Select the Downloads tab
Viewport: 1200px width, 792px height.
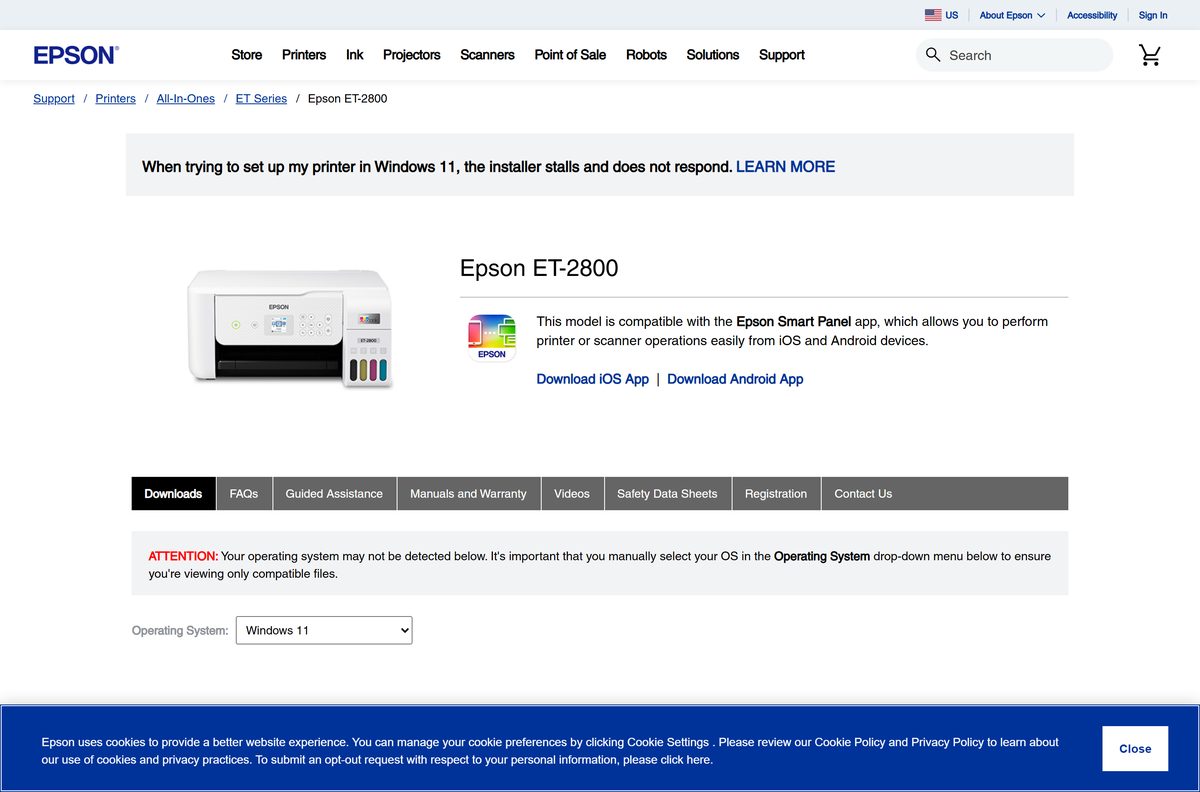[173, 494]
